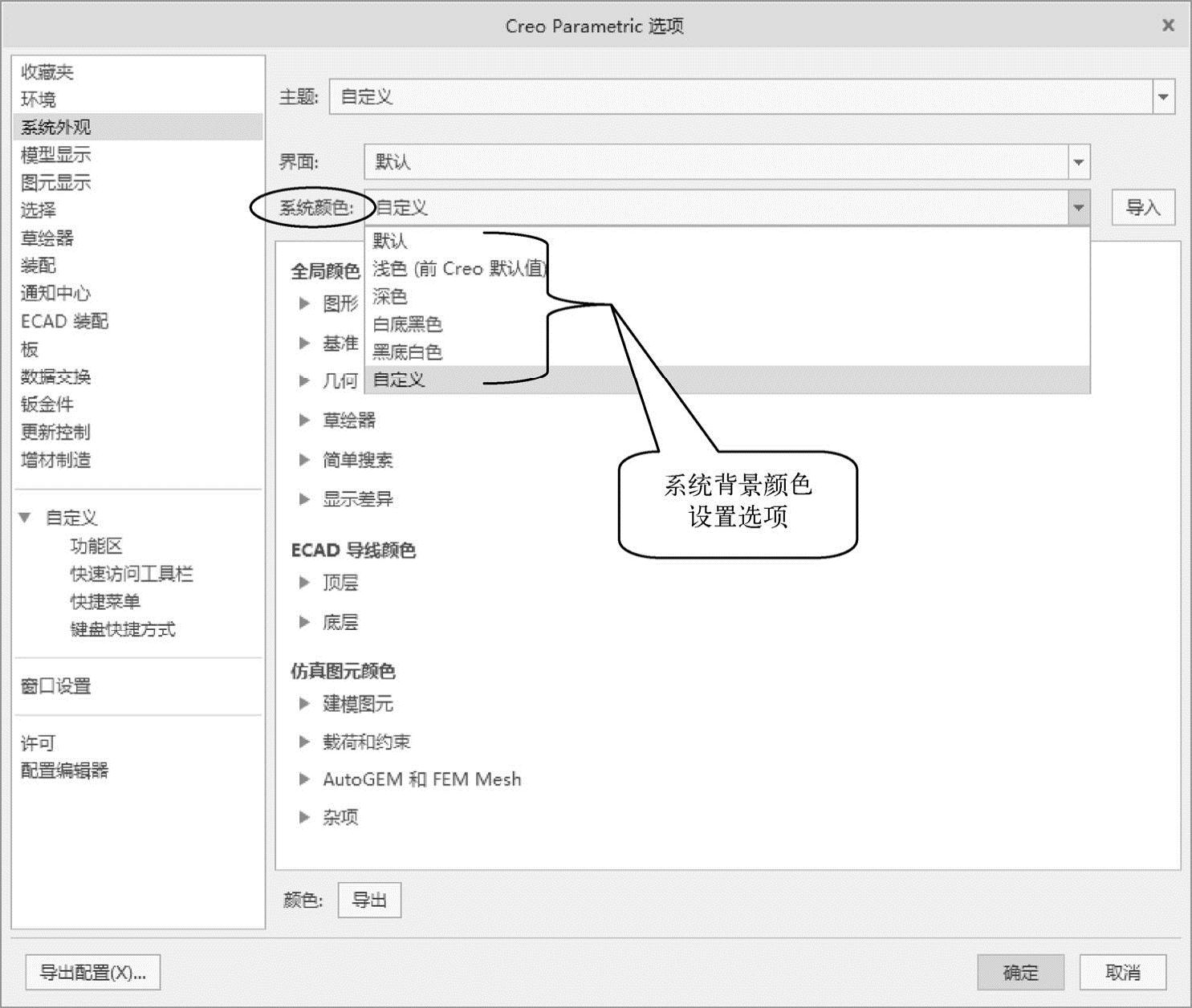Choose 默认 from system color list

point(727,241)
